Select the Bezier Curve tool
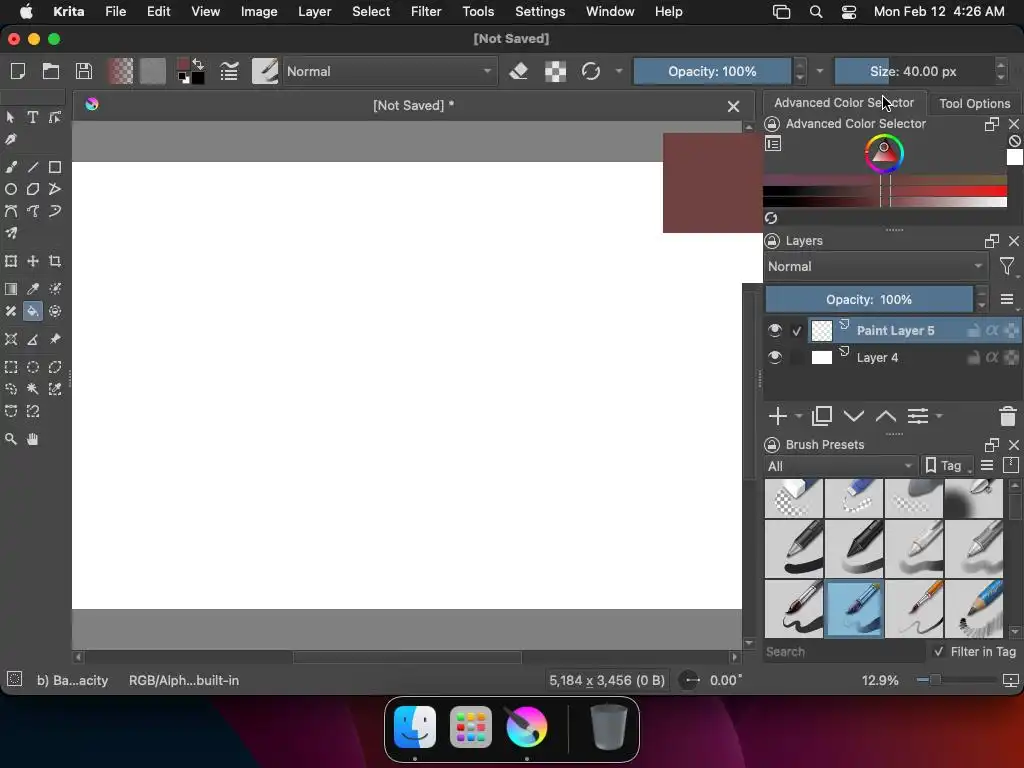The image size is (1024, 768). coord(11,211)
